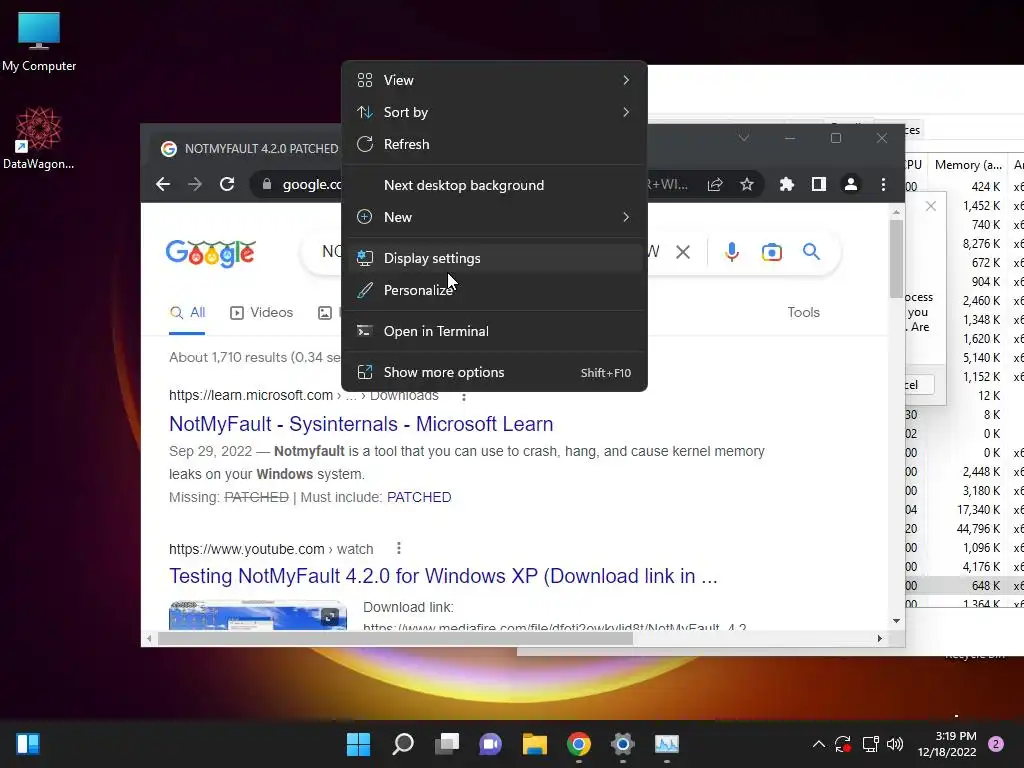Click the share page icon in address bar
Image resolution: width=1024 pixels, height=768 pixels.
tap(715, 185)
